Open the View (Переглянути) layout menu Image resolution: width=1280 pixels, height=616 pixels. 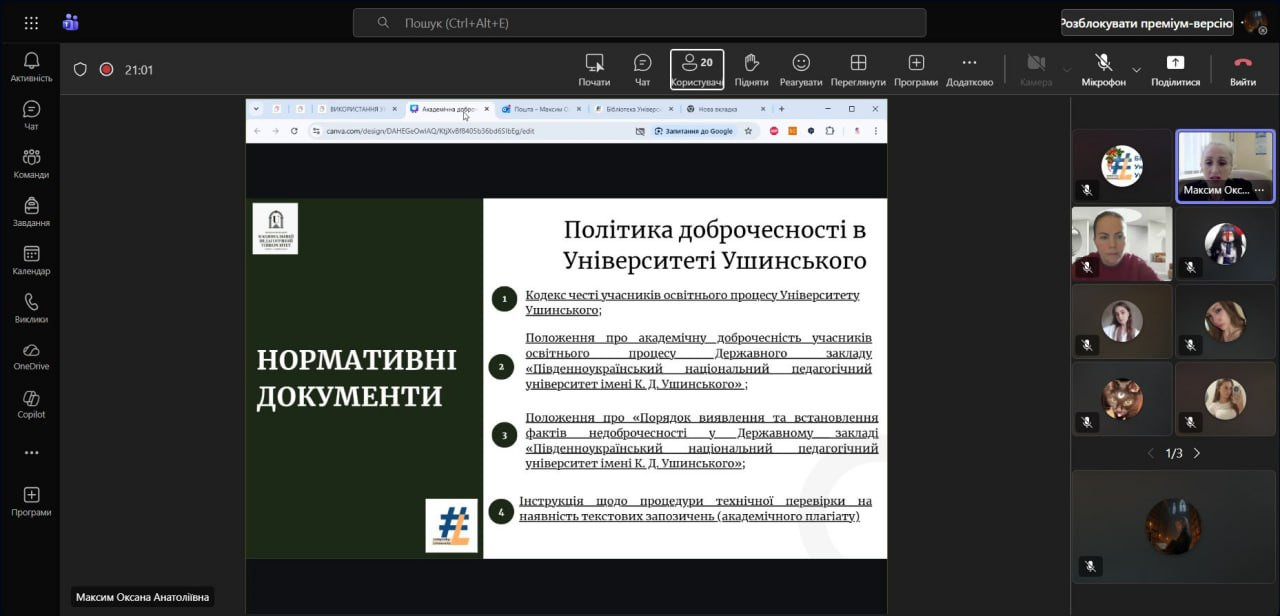coord(858,69)
